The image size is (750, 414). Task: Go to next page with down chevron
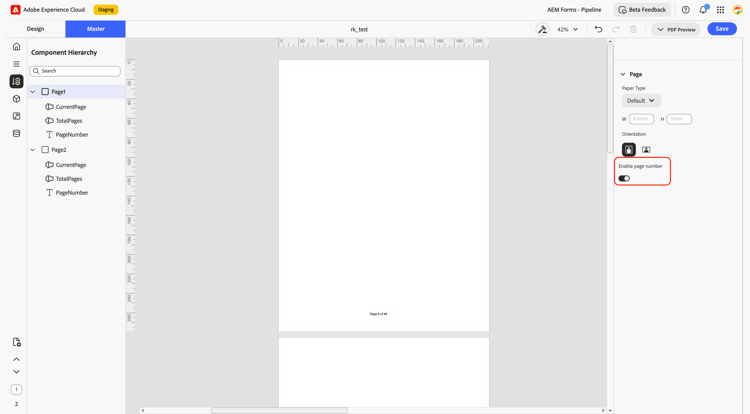click(x=16, y=371)
